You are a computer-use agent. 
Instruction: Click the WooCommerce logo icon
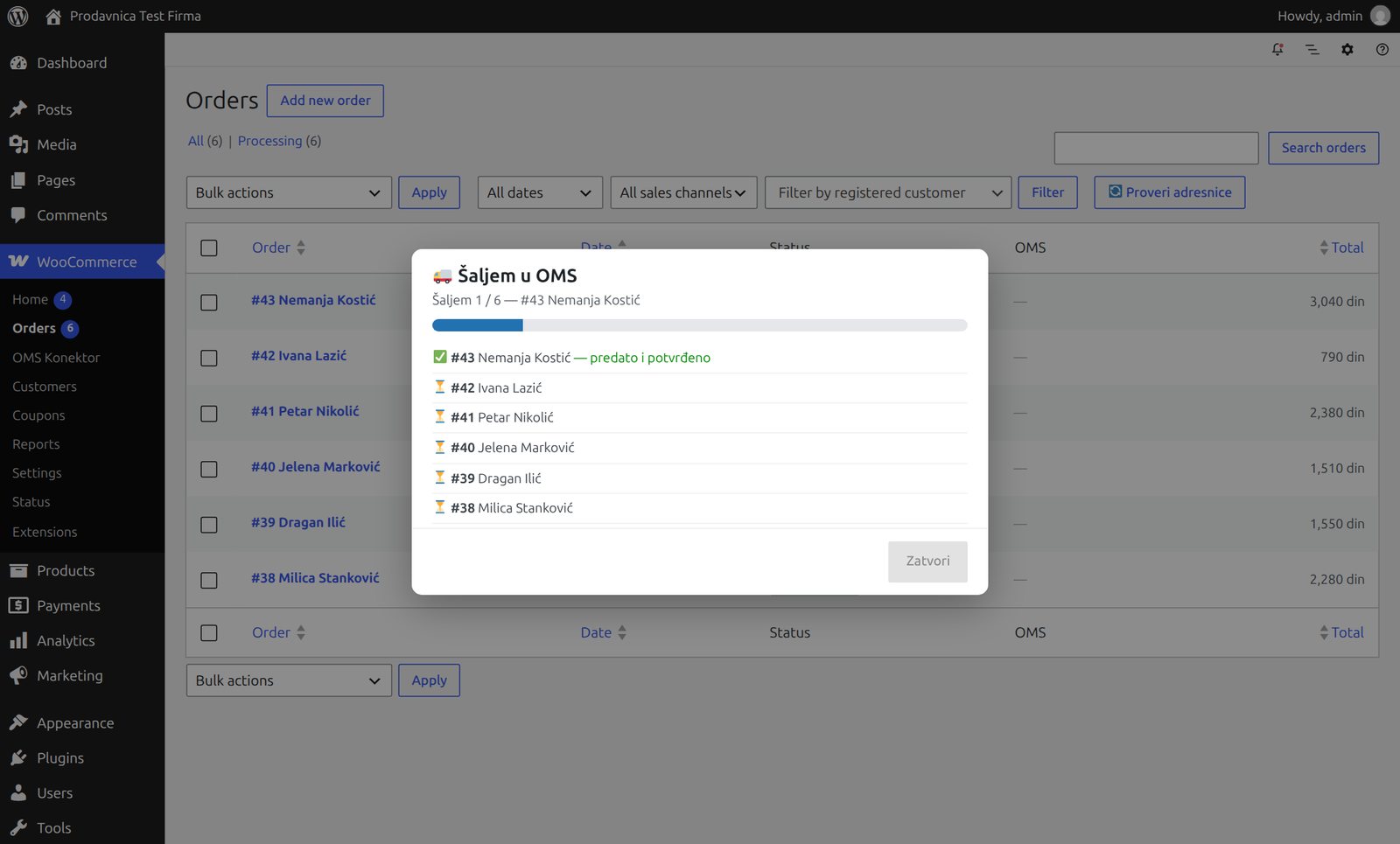click(x=18, y=262)
